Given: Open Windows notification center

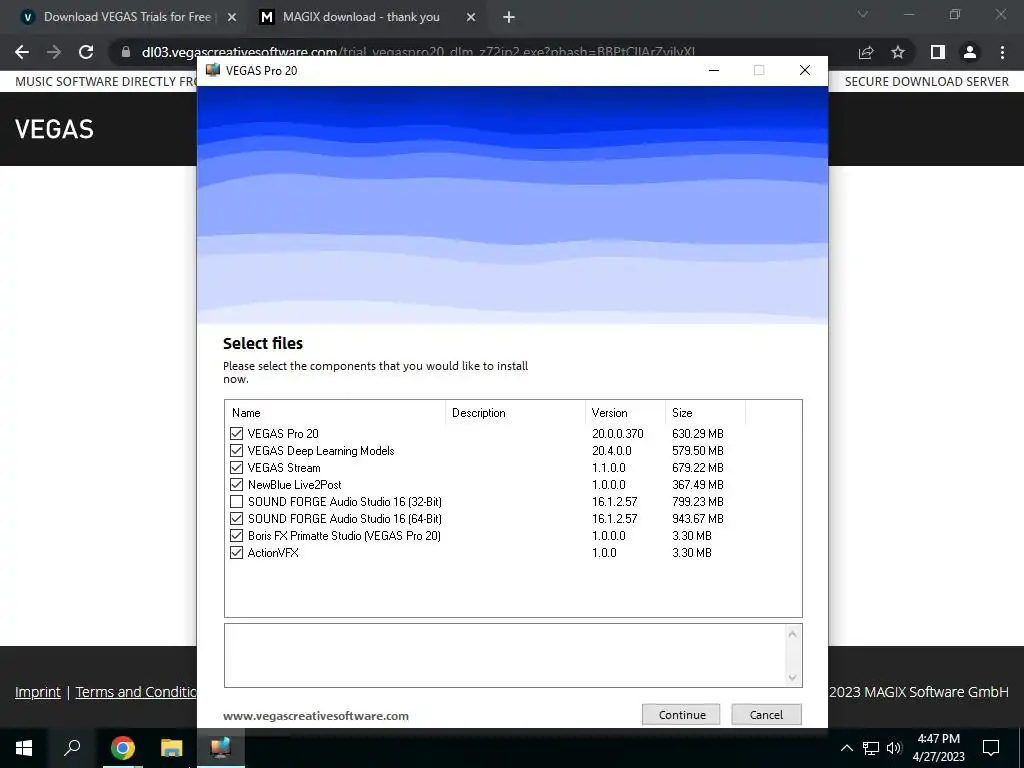Looking at the screenshot, I should (x=991, y=748).
